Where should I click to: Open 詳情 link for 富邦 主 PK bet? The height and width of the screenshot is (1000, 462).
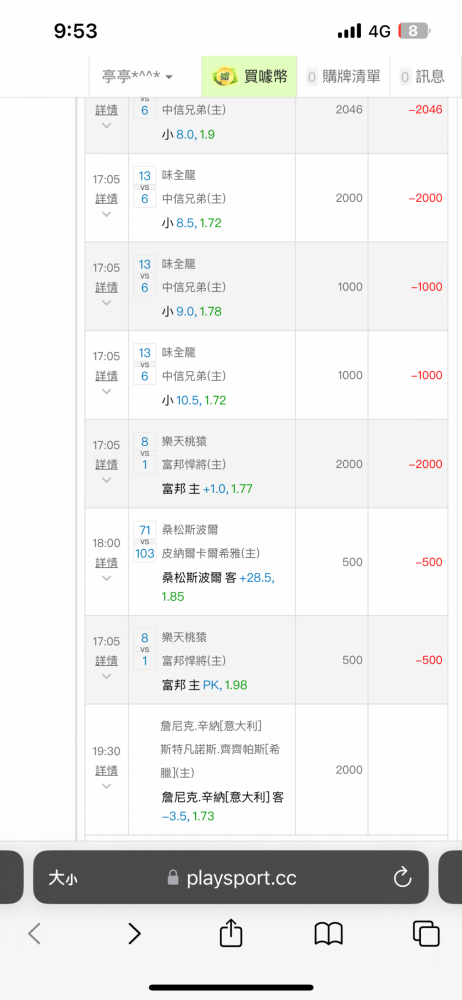(x=107, y=661)
